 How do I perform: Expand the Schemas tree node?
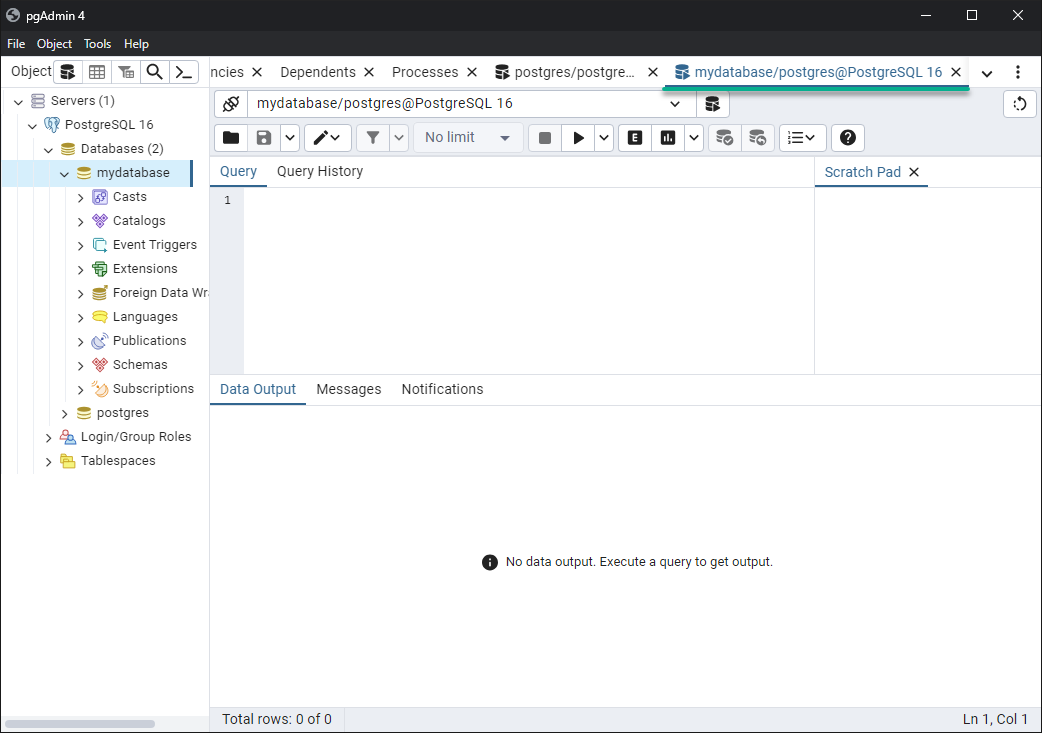point(80,366)
